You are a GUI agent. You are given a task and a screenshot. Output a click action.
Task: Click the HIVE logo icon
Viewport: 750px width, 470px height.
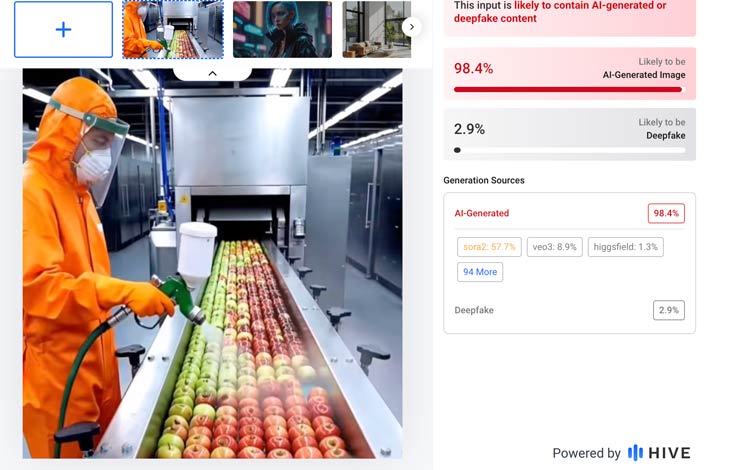[x=635, y=453]
